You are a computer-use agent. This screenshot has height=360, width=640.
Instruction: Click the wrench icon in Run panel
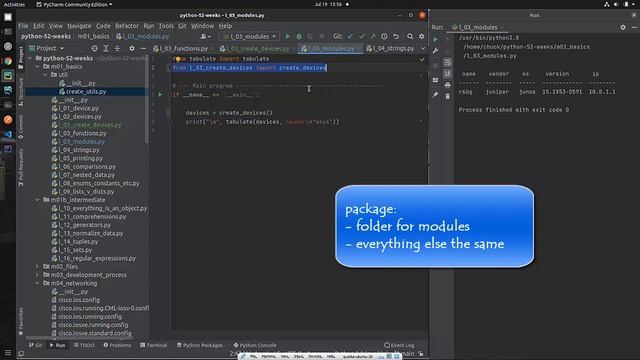(436, 51)
